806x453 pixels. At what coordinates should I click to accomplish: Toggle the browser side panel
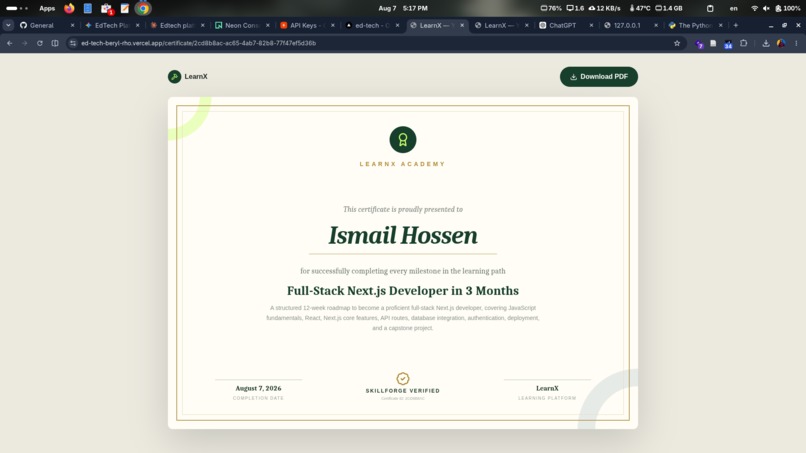pos(55,43)
